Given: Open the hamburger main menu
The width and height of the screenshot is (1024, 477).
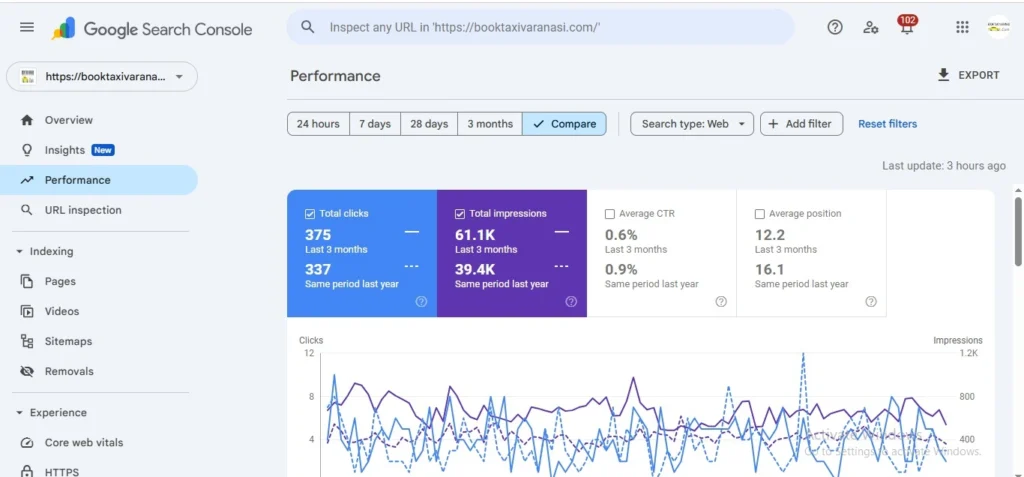Looking at the screenshot, I should [x=27, y=28].
